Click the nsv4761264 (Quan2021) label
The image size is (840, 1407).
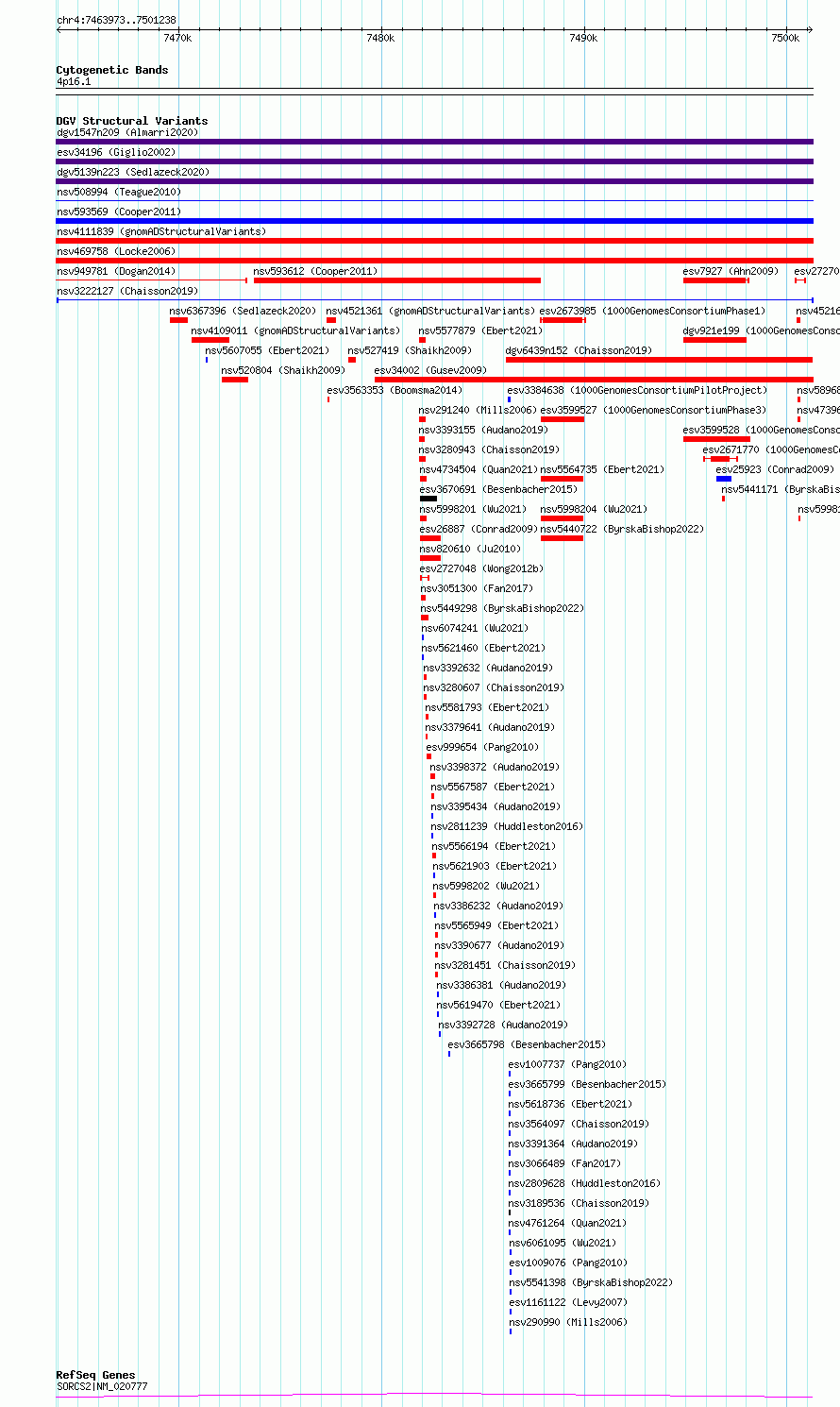(x=567, y=1223)
